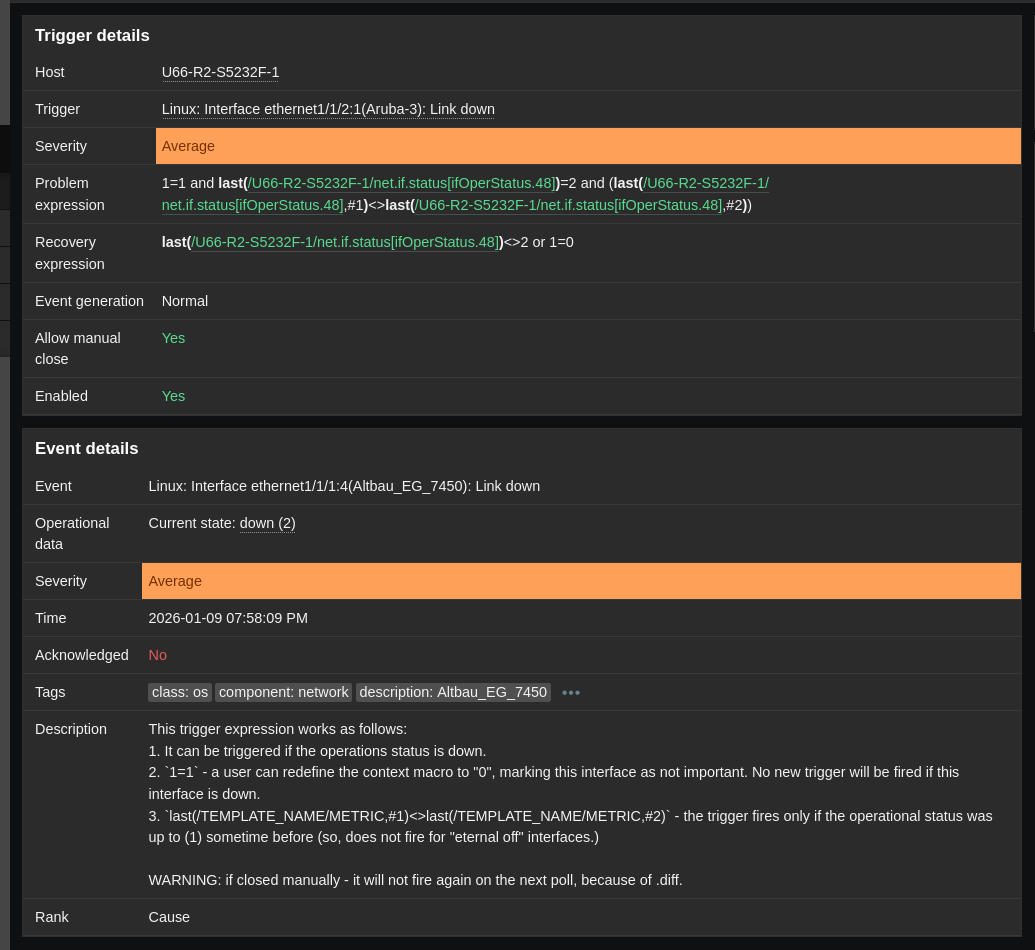Click the 'Trigger details' section heading
This screenshot has width=1035, height=950.
(x=92, y=36)
